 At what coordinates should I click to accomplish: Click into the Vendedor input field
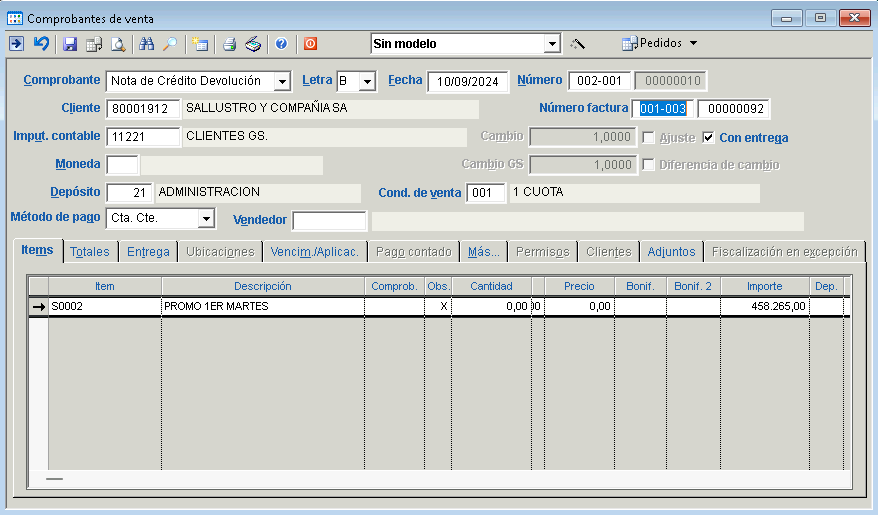pyautogui.click(x=330, y=220)
